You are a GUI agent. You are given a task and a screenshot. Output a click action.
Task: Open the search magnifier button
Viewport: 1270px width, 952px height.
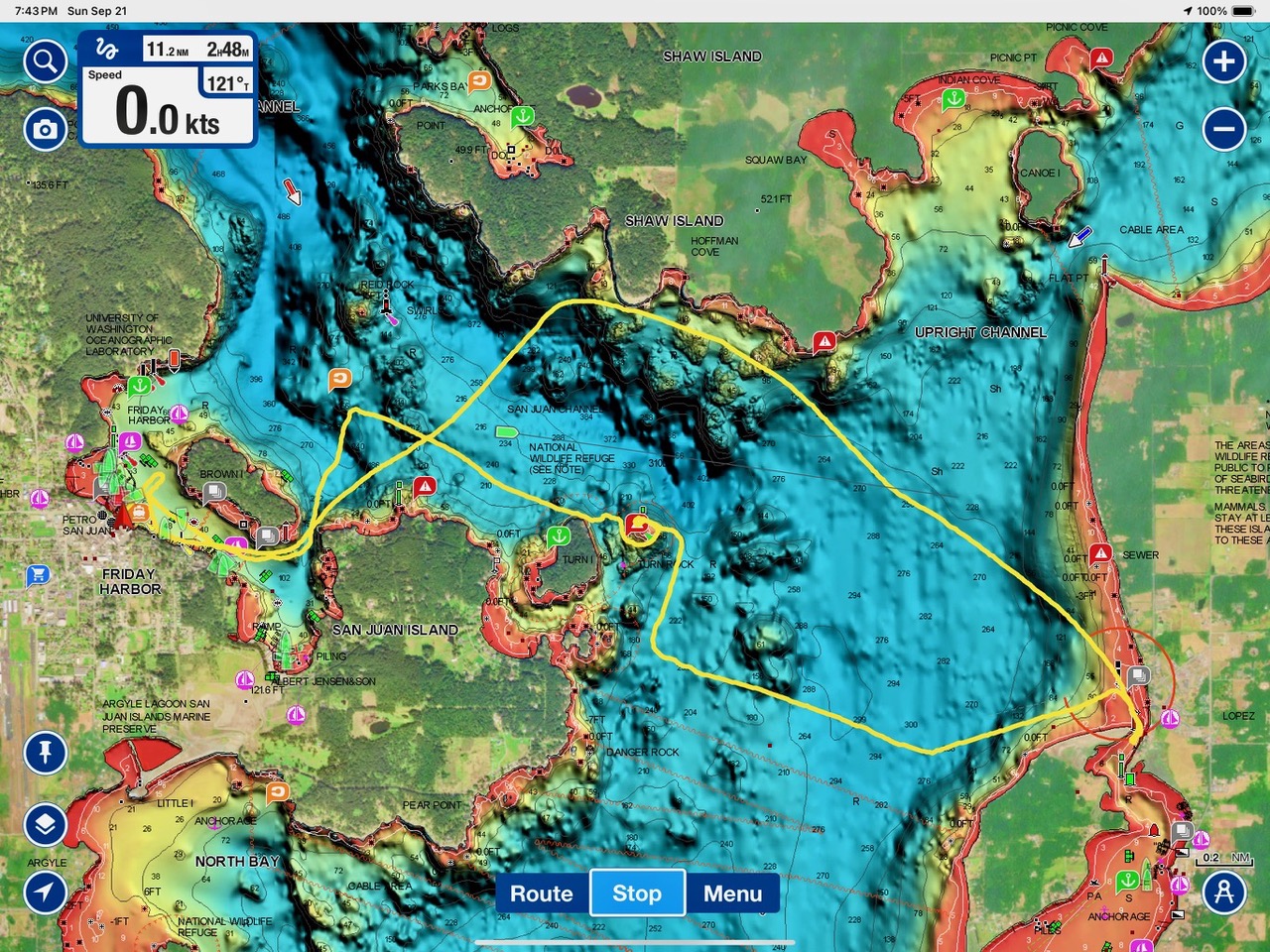pyautogui.click(x=45, y=62)
